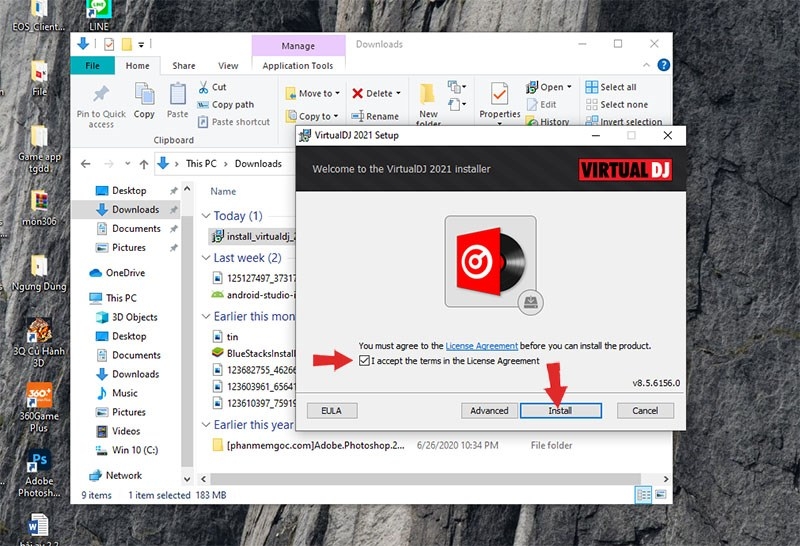Open the License Agreement link

pyautogui.click(x=482, y=345)
